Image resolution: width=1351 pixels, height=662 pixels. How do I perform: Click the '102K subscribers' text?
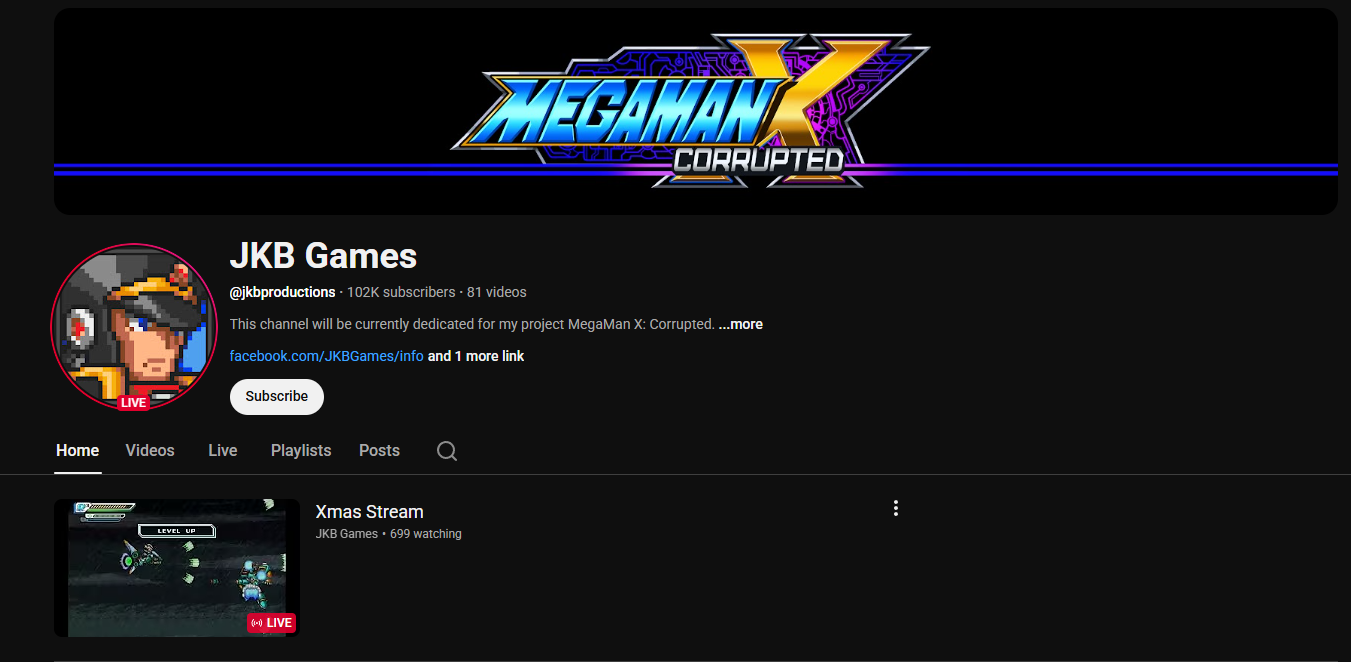402,292
